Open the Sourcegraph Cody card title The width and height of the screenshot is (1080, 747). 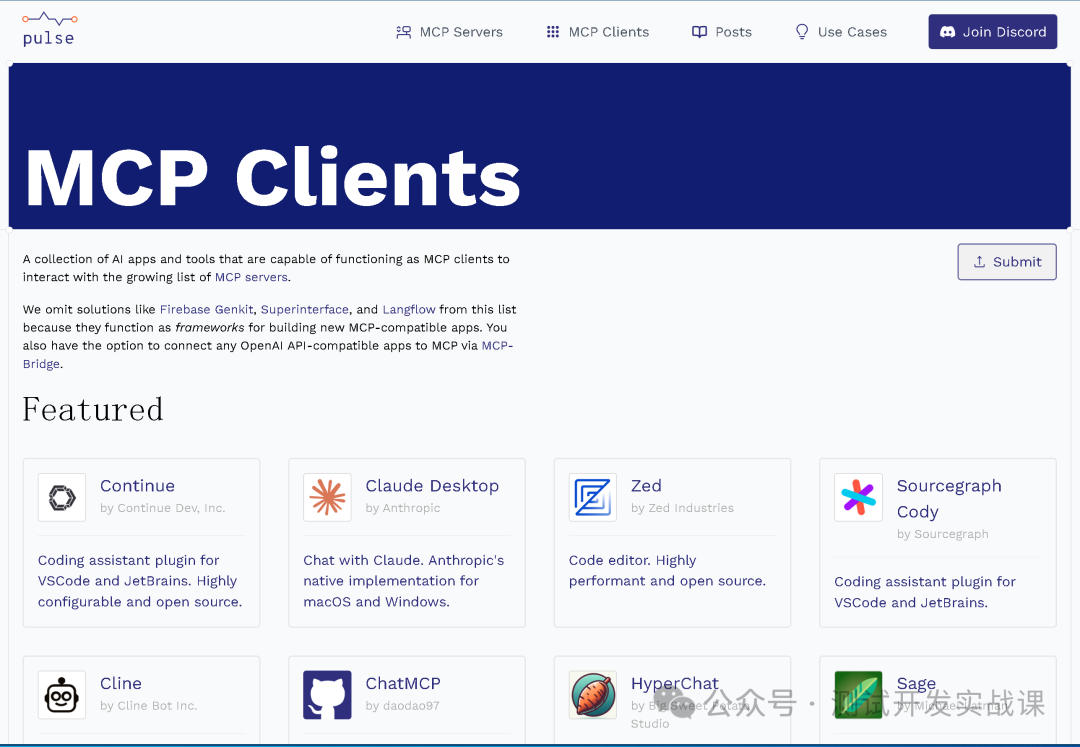(949, 498)
